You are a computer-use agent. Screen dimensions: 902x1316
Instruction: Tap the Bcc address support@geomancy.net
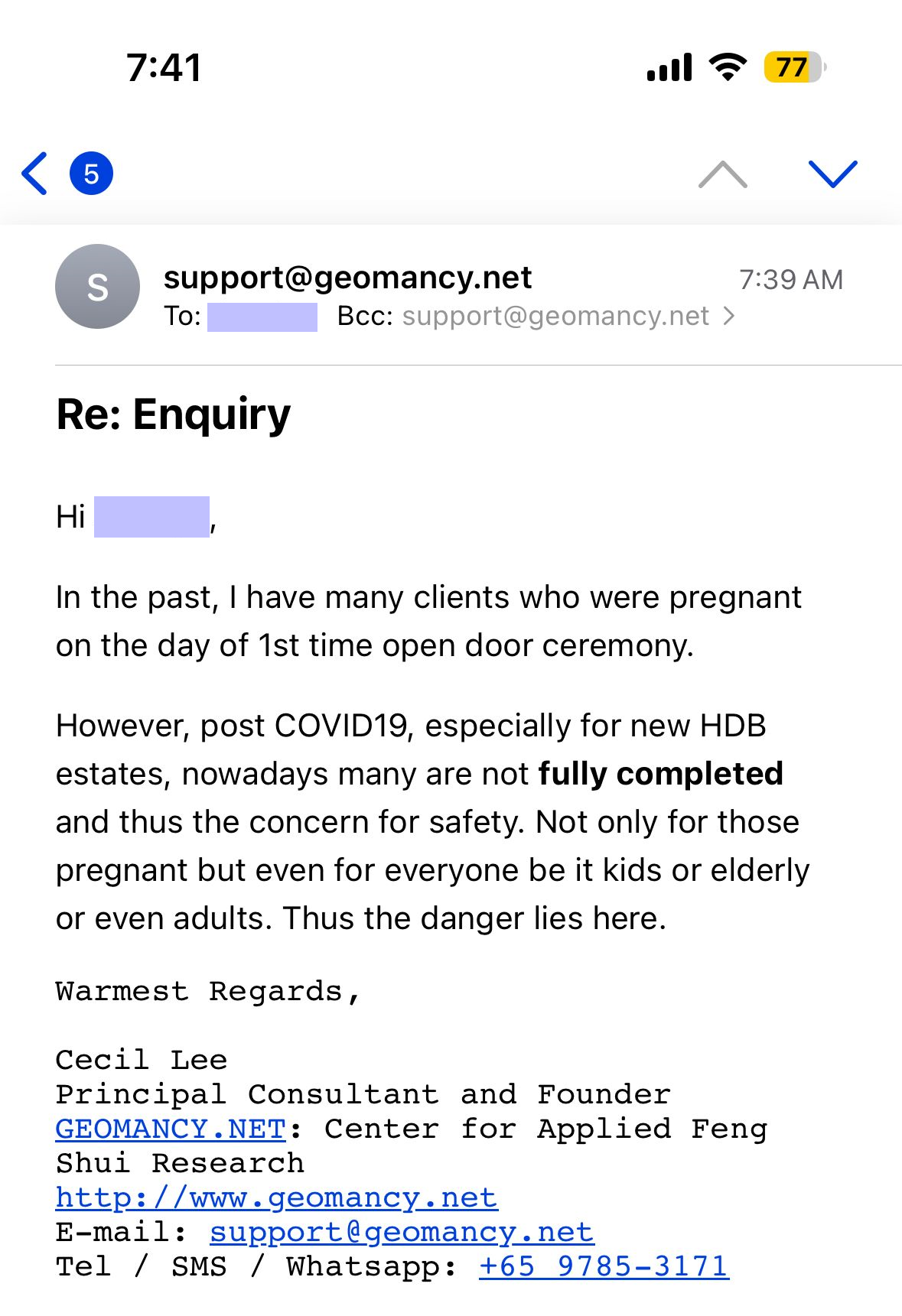pos(555,316)
